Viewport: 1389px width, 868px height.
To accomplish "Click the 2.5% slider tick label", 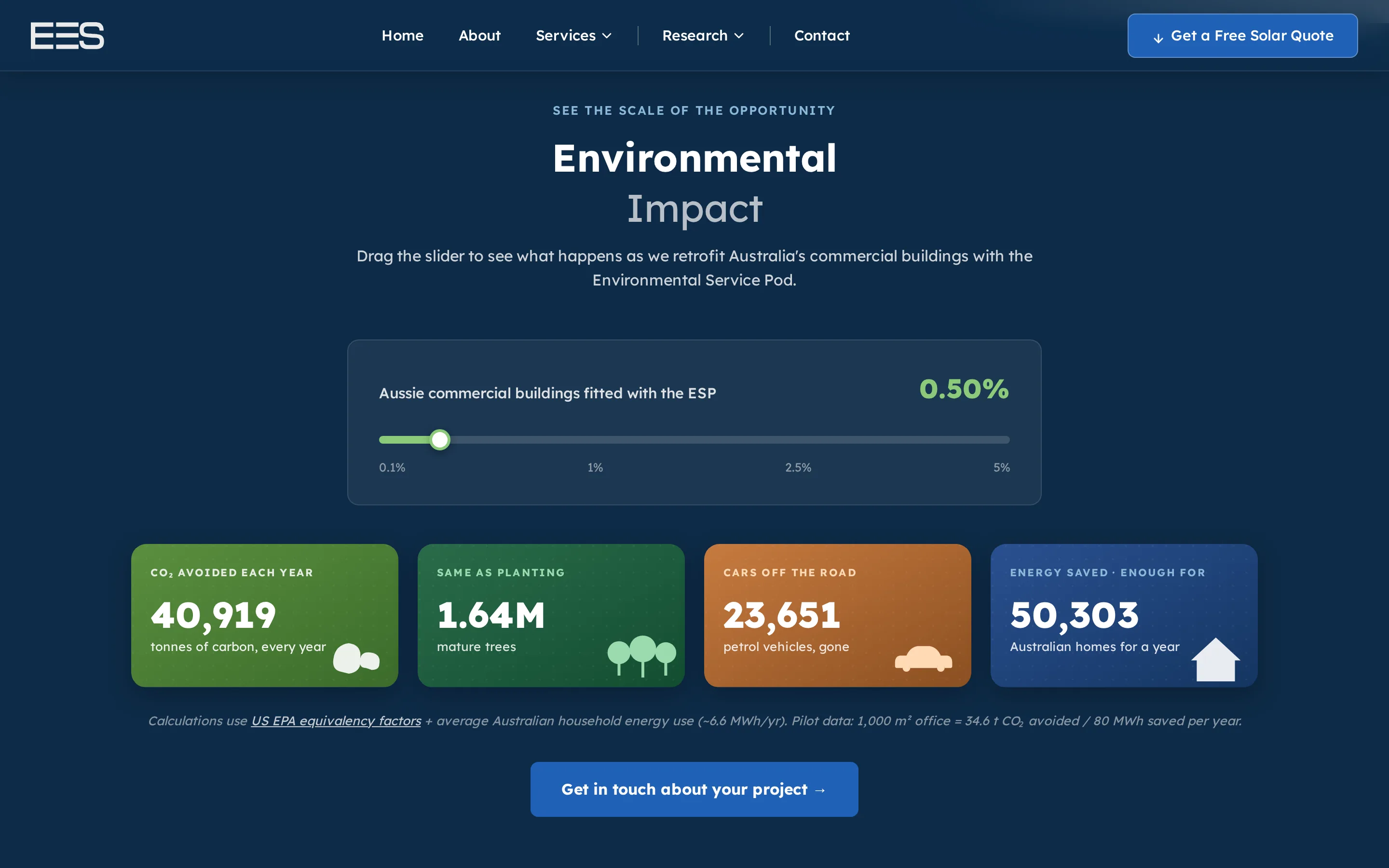I will [798, 467].
